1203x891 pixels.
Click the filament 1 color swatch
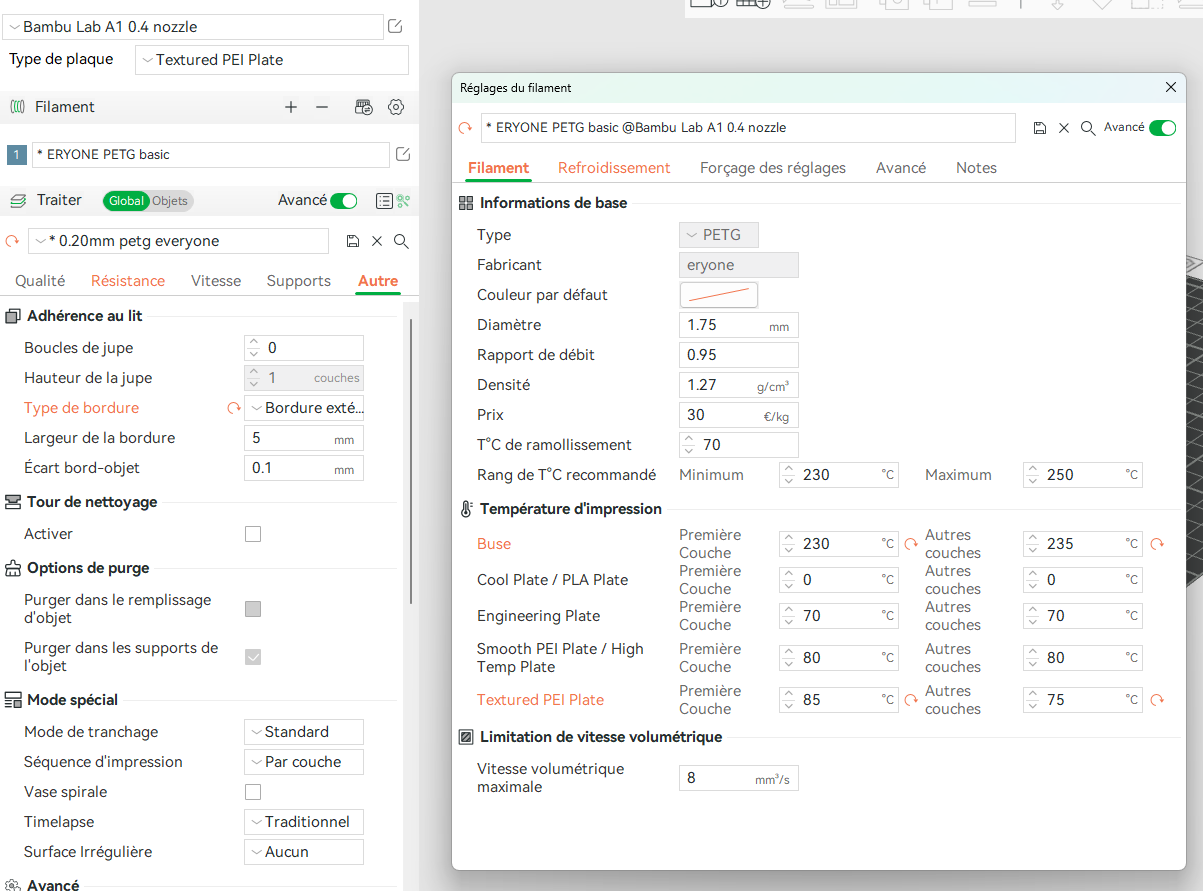(x=16, y=155)
